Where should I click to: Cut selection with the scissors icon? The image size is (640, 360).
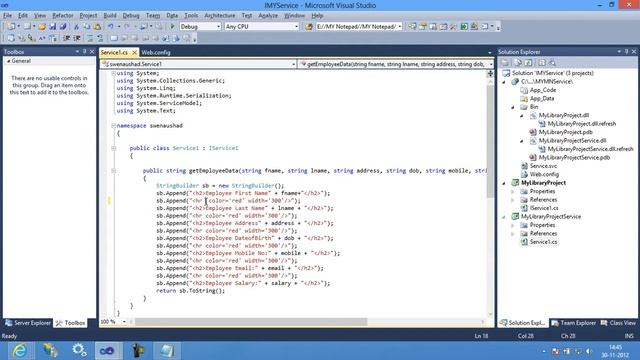point(76,27)
